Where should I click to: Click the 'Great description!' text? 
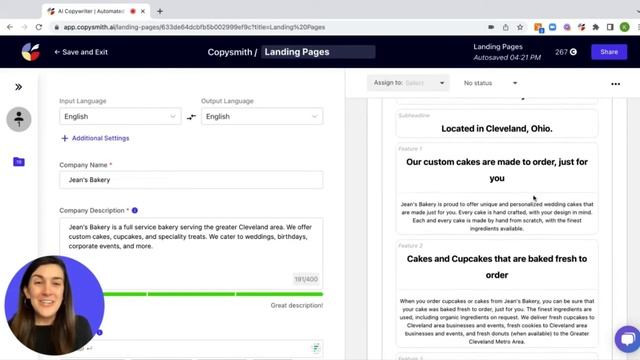pos(297,305)
